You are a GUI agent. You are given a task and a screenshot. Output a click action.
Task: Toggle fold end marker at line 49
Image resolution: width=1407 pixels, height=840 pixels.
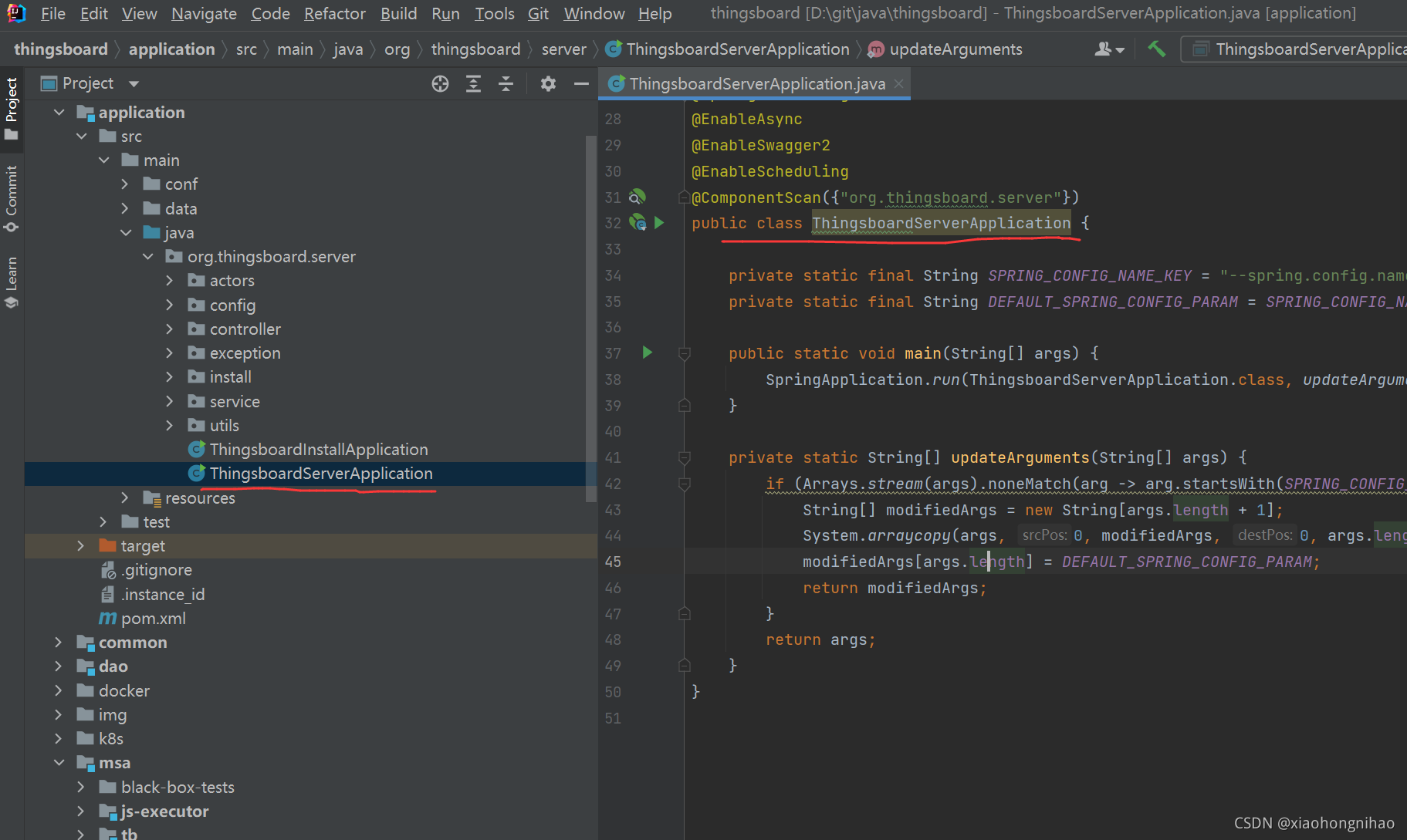(x=684, y=665)
